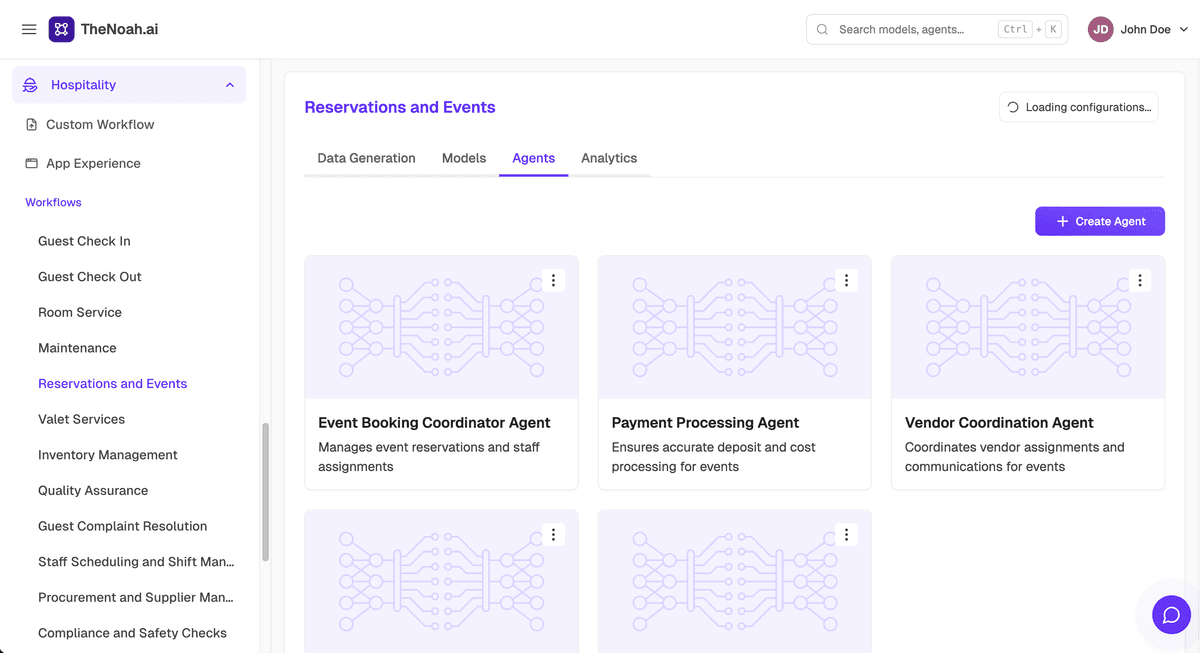
Task: Switch to the Data Generation tab
Action: pos(366,158)
